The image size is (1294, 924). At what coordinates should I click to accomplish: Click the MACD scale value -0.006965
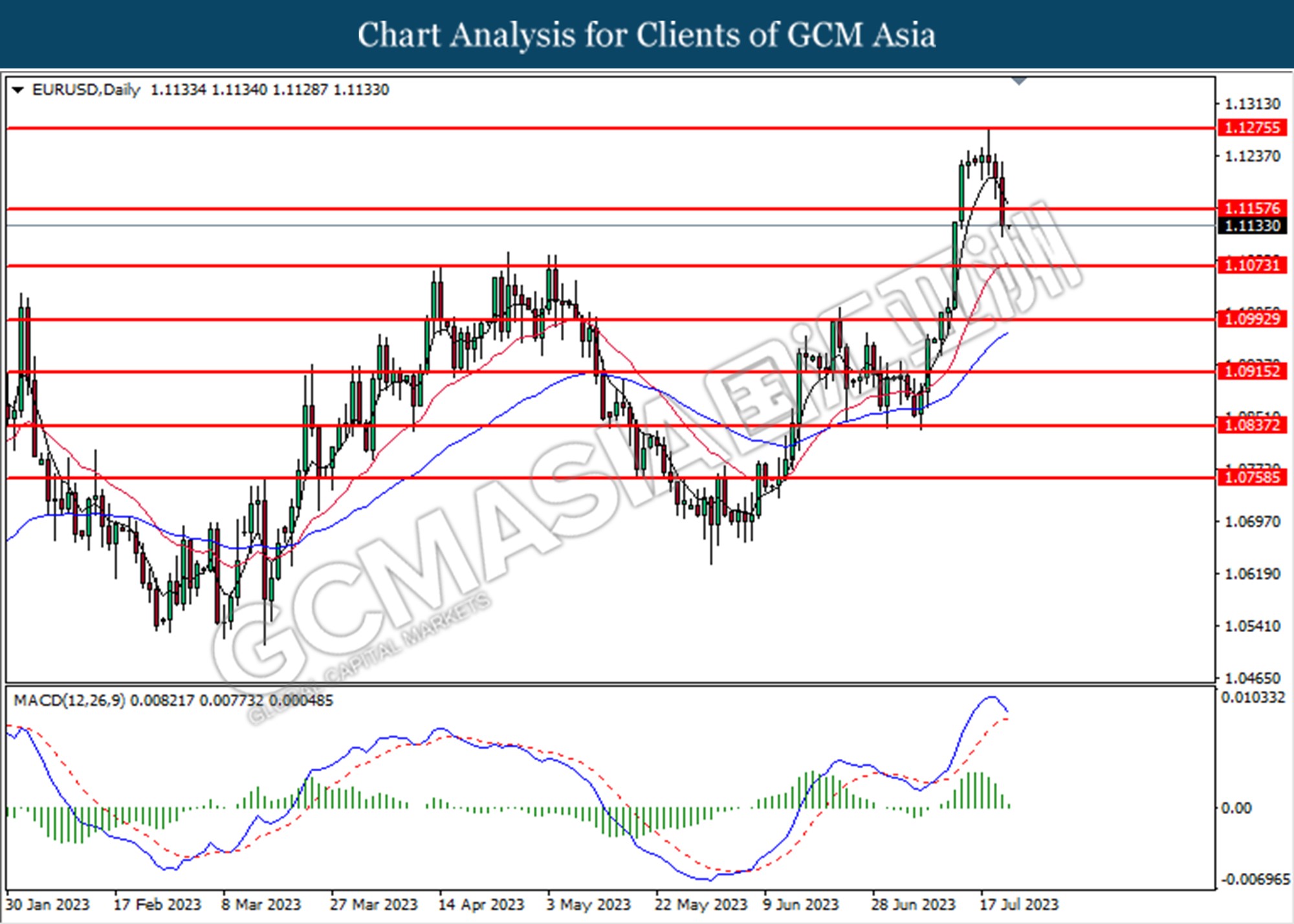click(x=1255, y=879)
